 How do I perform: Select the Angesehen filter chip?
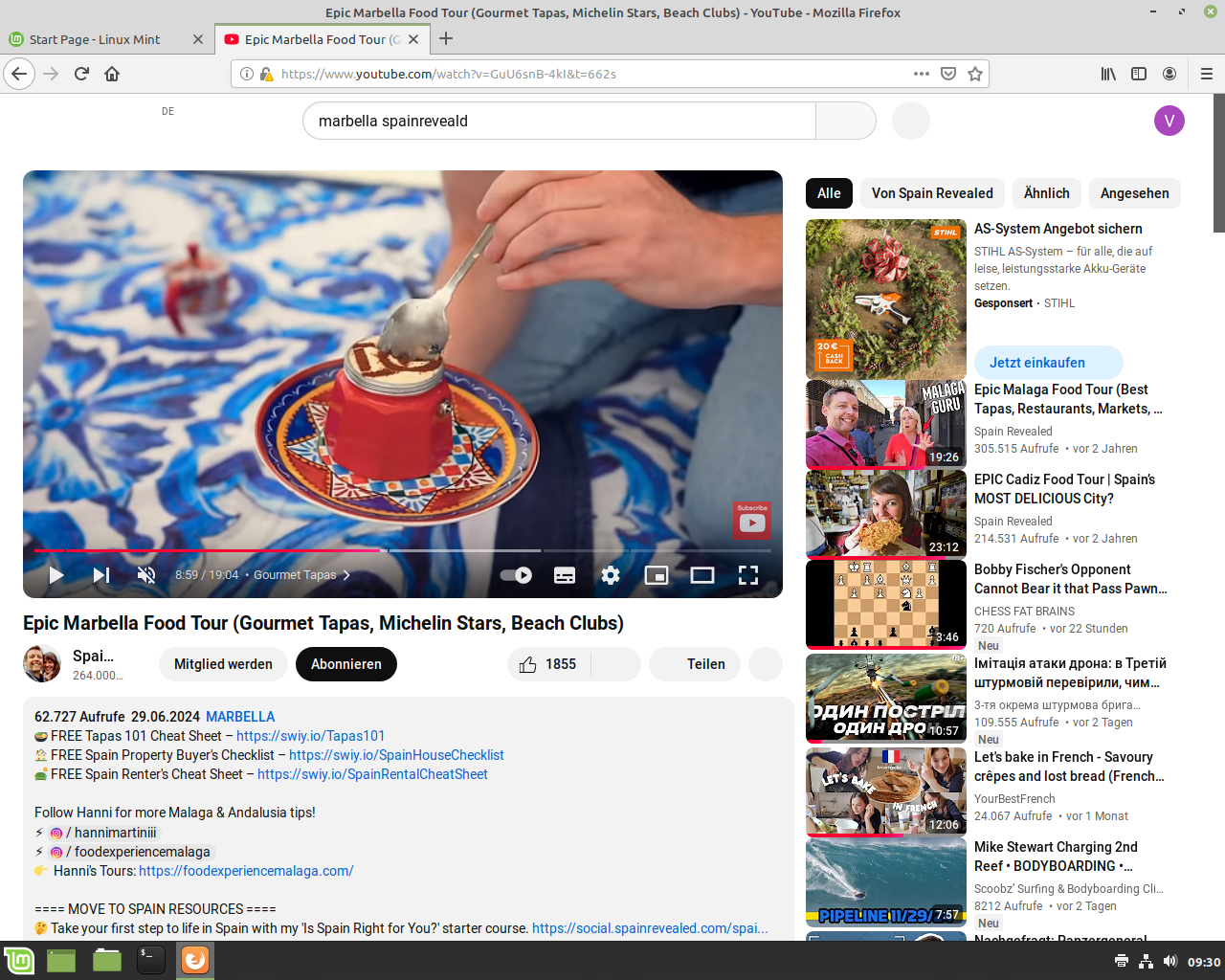click(x=1135, y=193)
